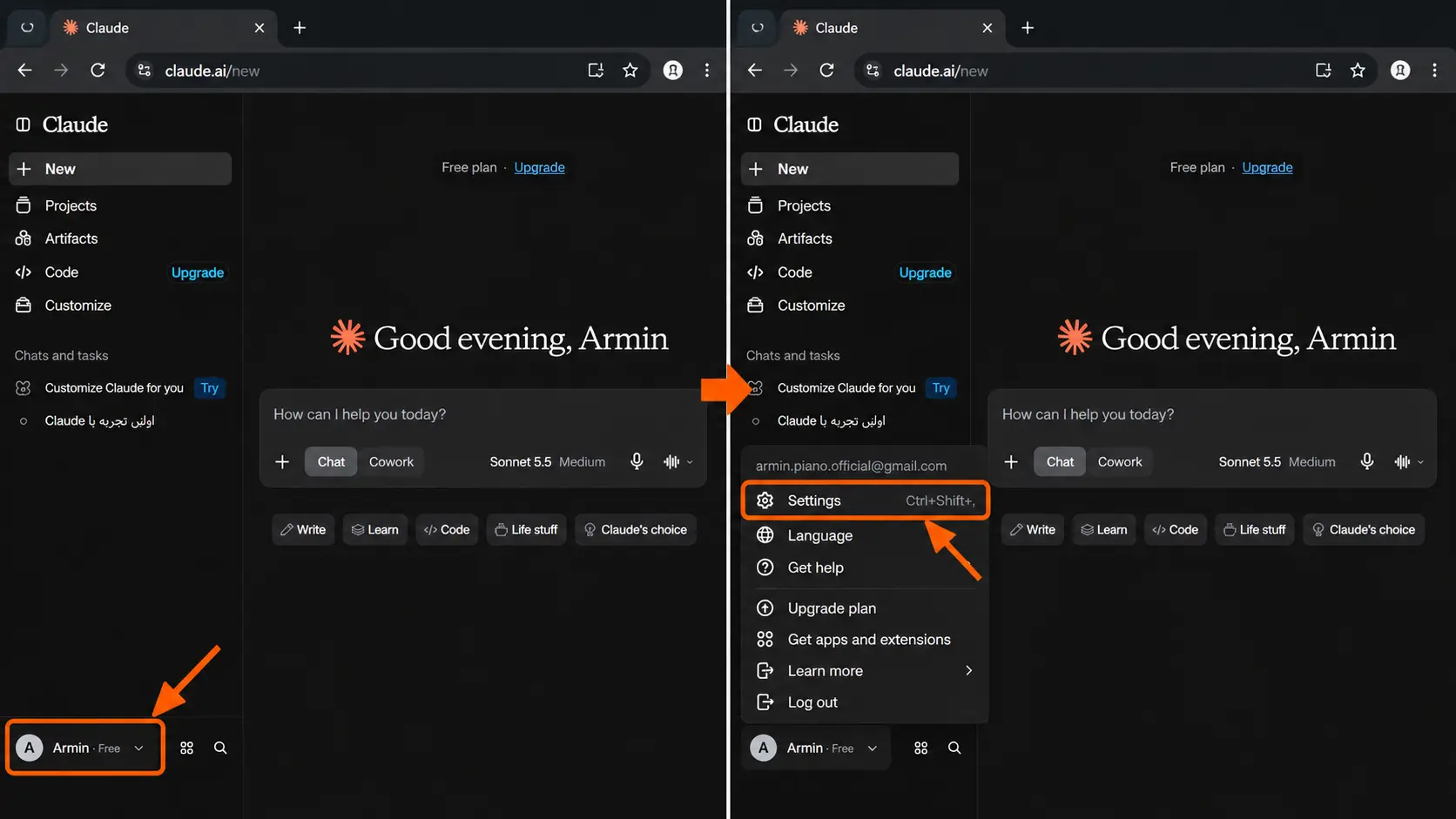Image resolution: width=1456 pixels, height=819 pixels.
Task: Open Armin Free account menu in left window
Action: point(84,748)
